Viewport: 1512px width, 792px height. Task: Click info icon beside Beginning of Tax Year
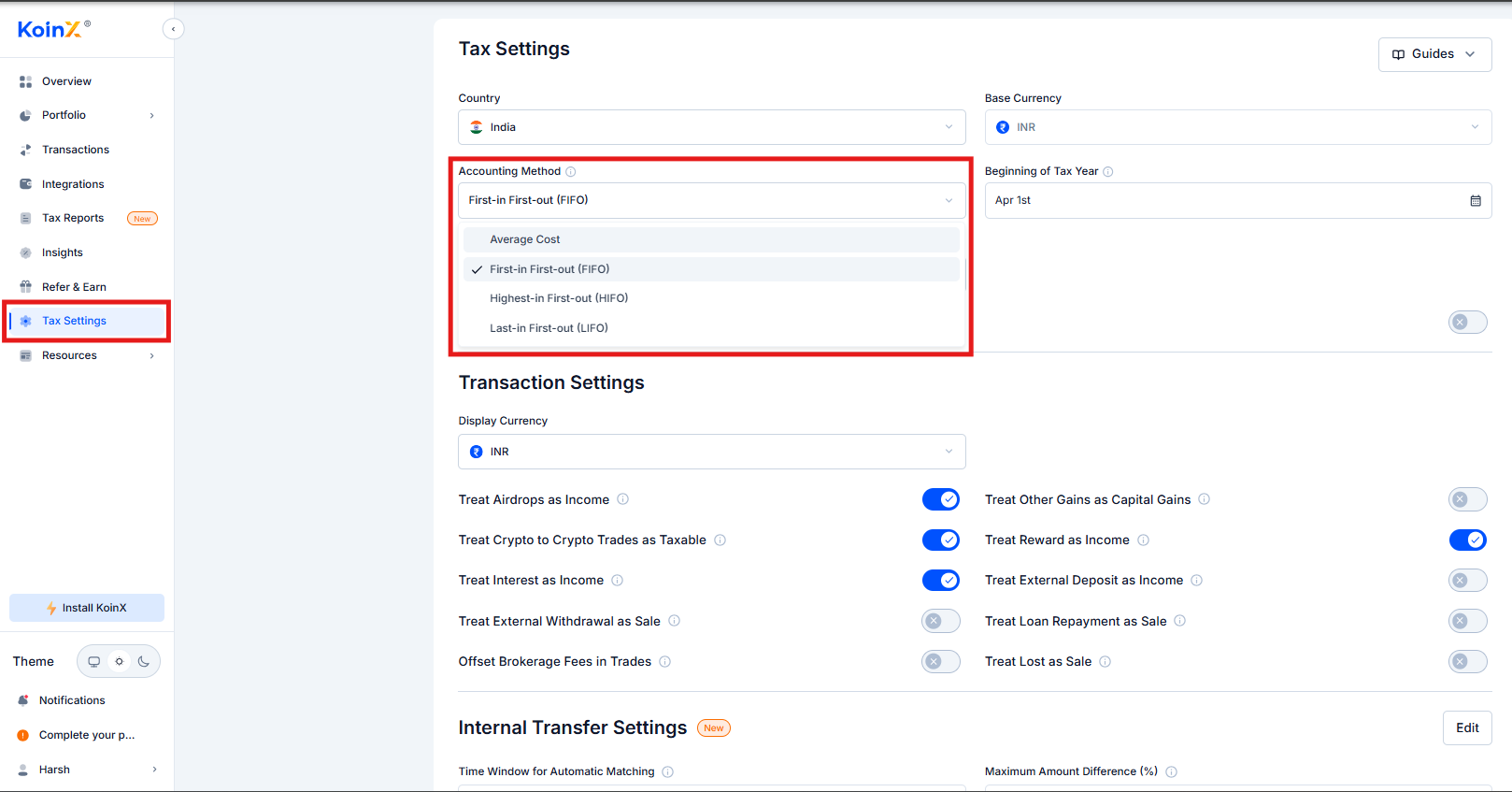pyautogui.click(x=1108, y=171)
